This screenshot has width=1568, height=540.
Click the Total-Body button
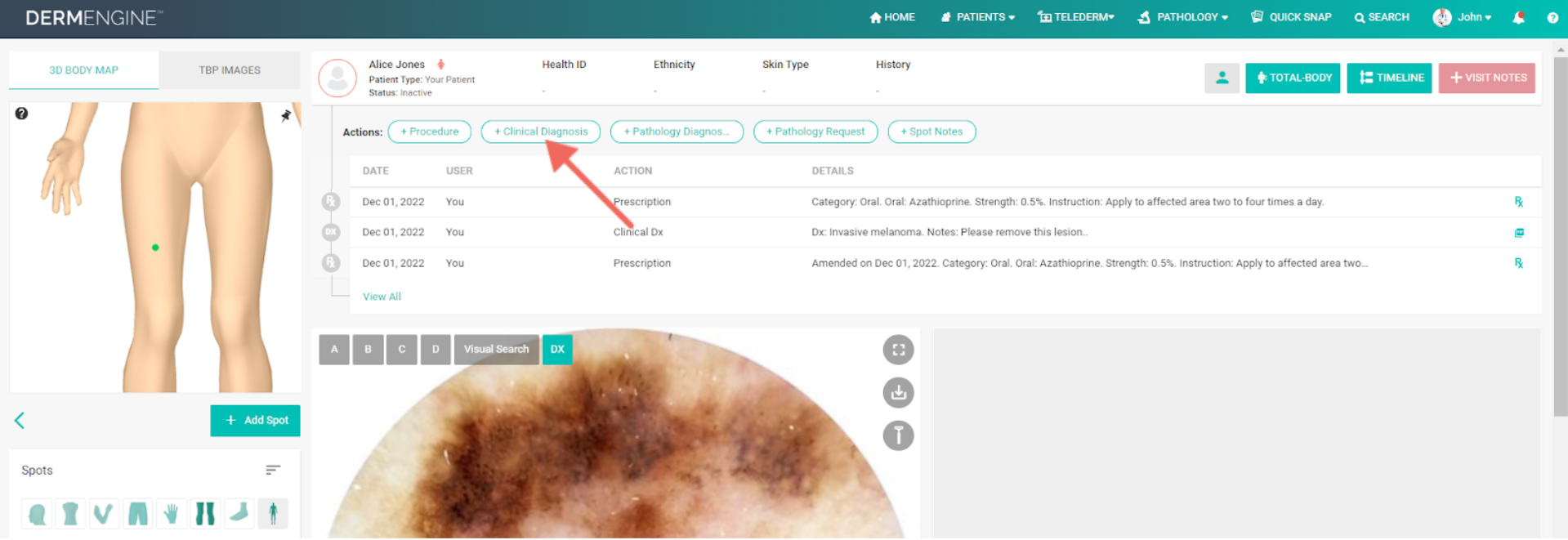tap(1293, 78)
